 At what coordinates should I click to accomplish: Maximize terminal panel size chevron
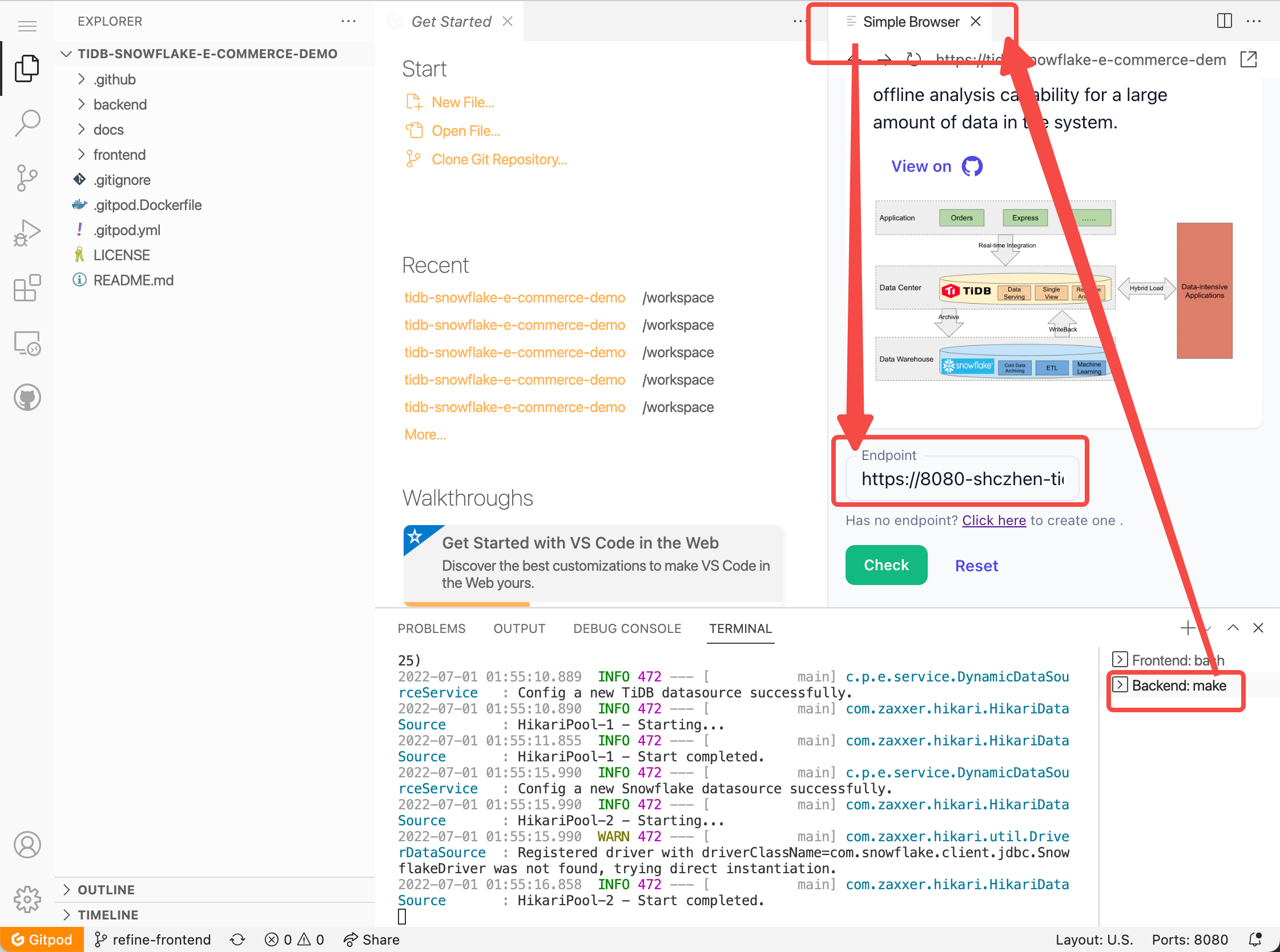[1233, 628]
